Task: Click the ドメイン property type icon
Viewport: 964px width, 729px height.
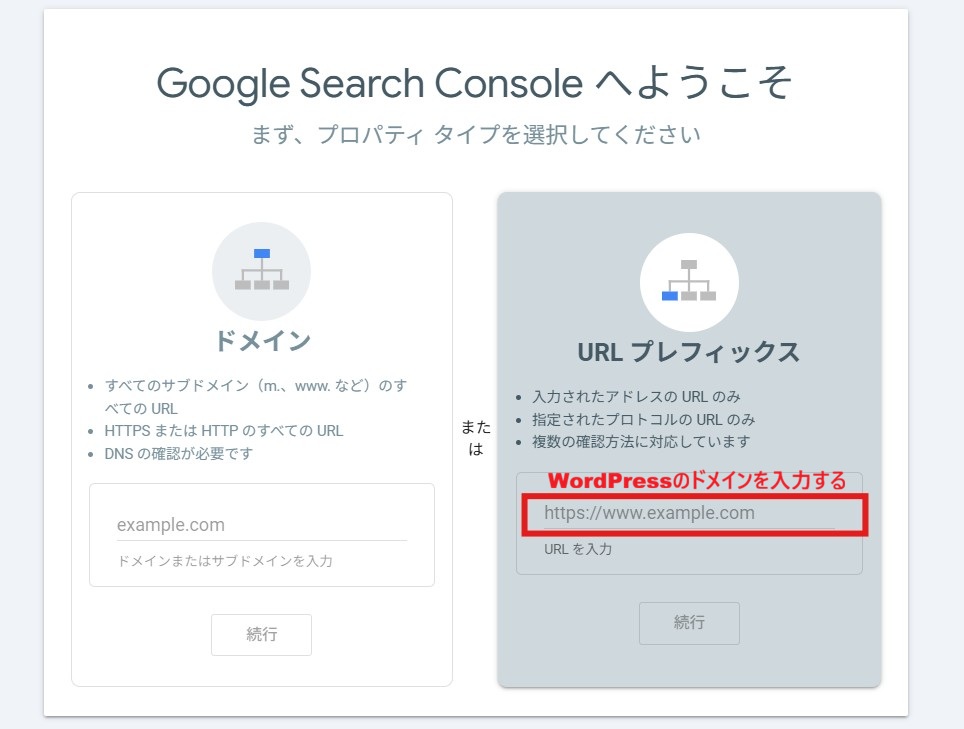Action: (x=261, y=271)
